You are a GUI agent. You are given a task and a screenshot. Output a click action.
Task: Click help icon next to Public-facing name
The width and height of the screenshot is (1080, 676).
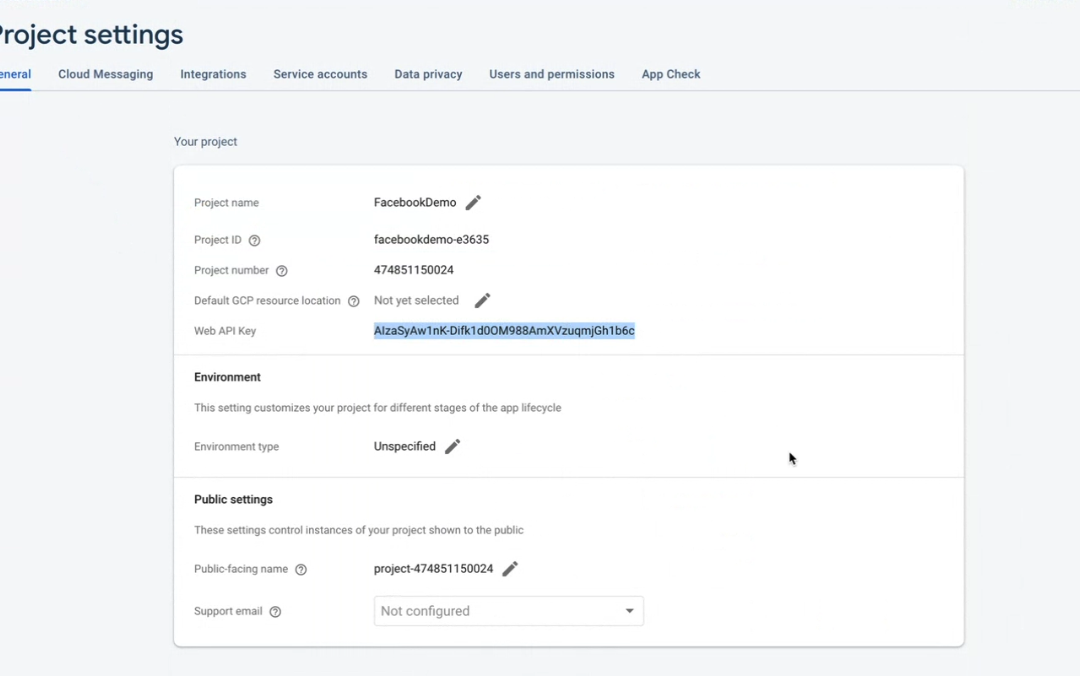[301, 570]
